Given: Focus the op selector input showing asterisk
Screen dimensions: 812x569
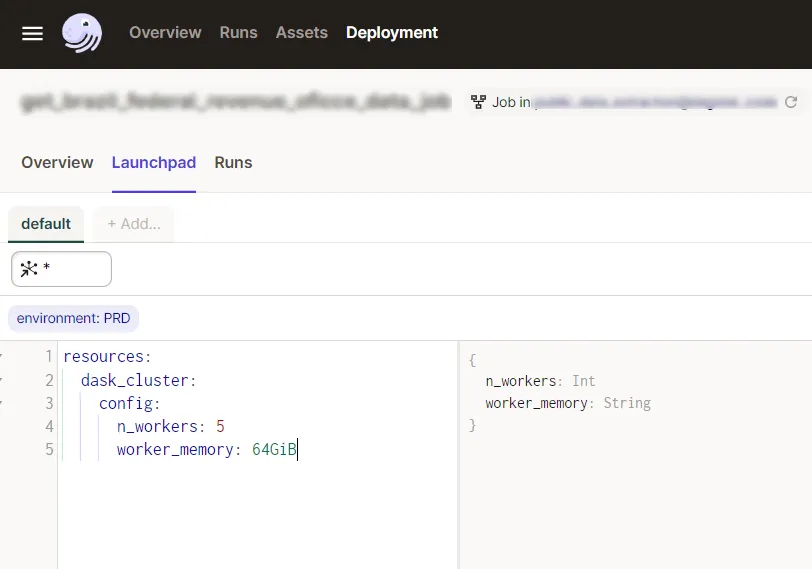Looking at the screenshot, I should (75, 268).
